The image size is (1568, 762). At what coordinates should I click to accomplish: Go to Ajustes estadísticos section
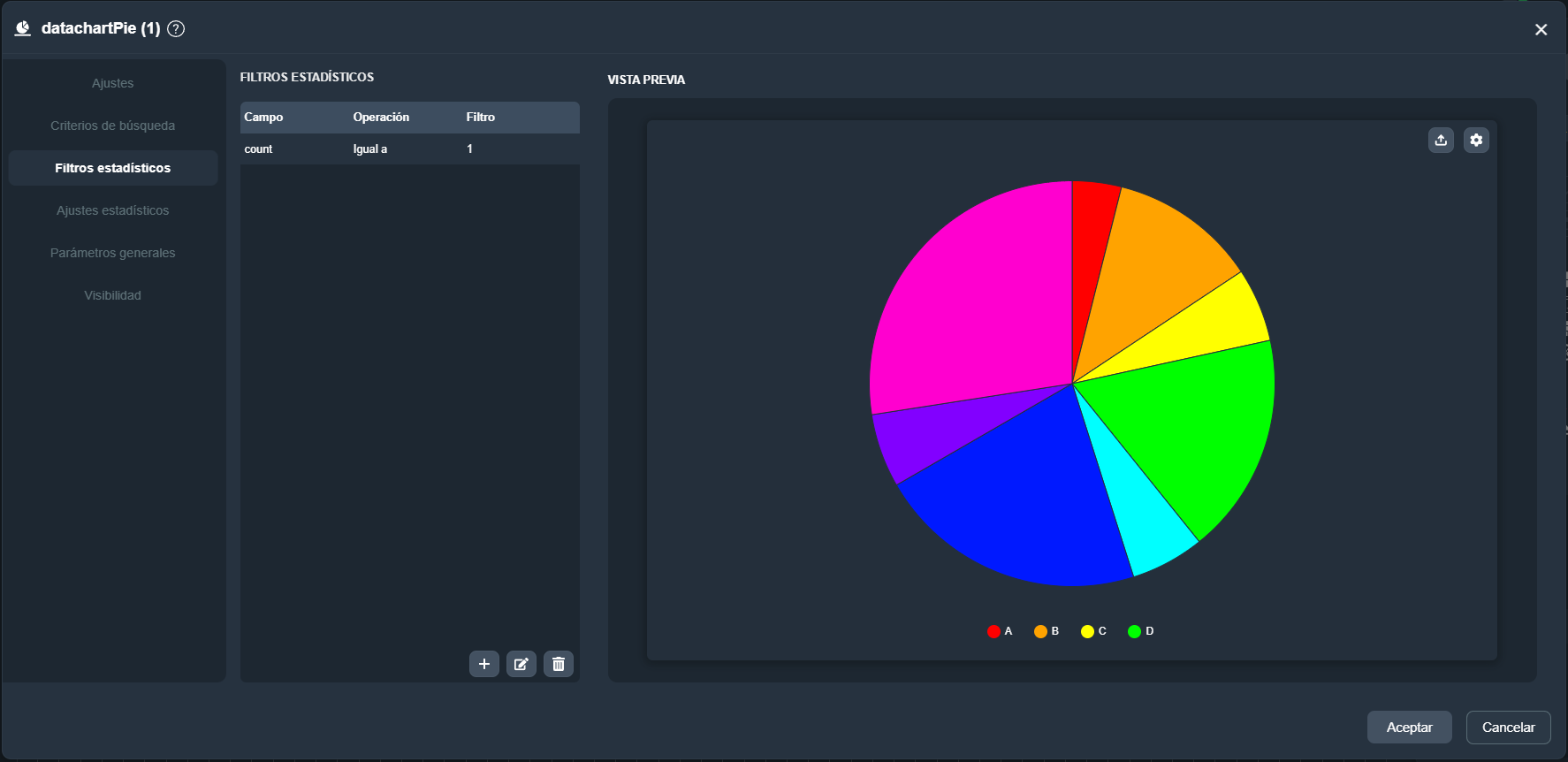[113, 210]
